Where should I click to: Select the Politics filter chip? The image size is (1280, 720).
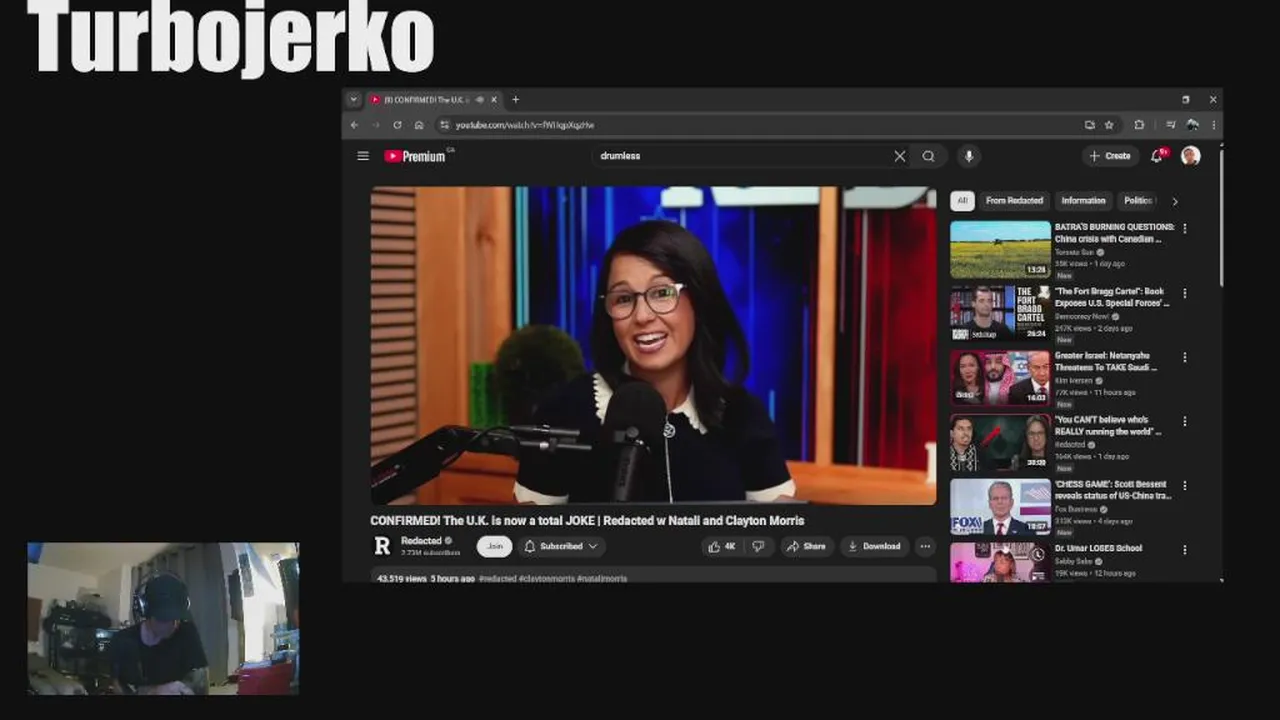(1139, 201)
